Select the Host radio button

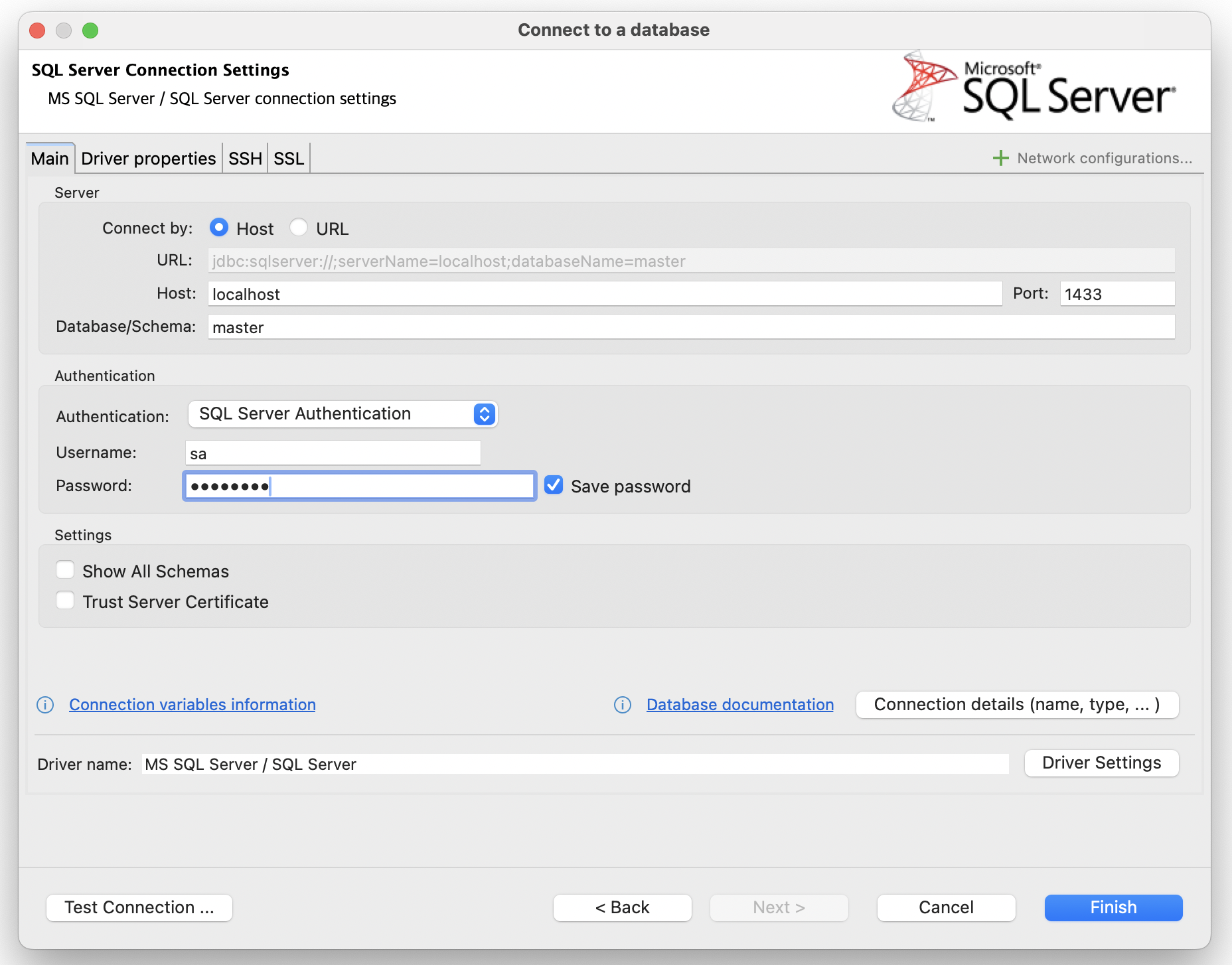(219, 228)
